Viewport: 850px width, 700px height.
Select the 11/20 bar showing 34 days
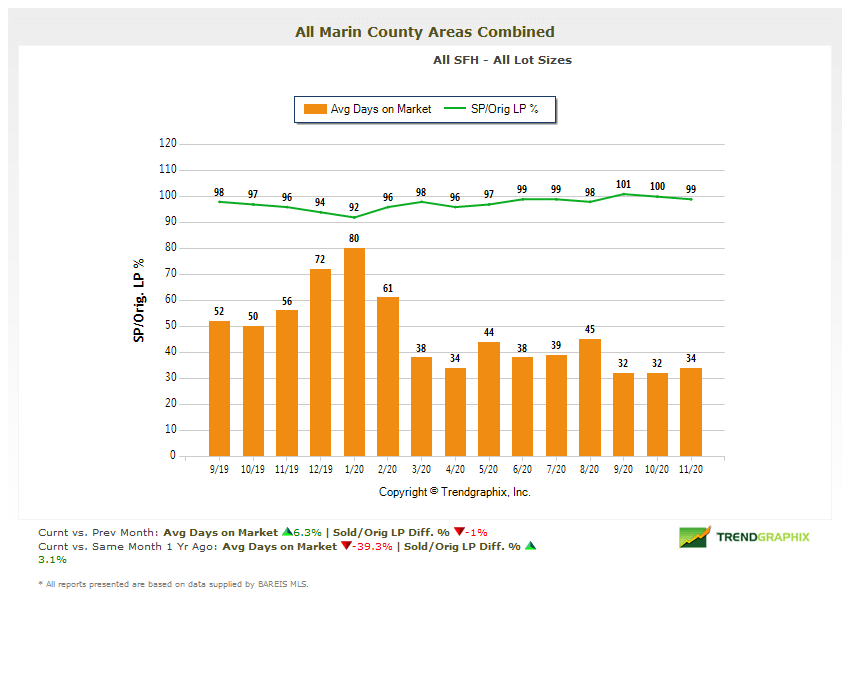click(691, 412)
